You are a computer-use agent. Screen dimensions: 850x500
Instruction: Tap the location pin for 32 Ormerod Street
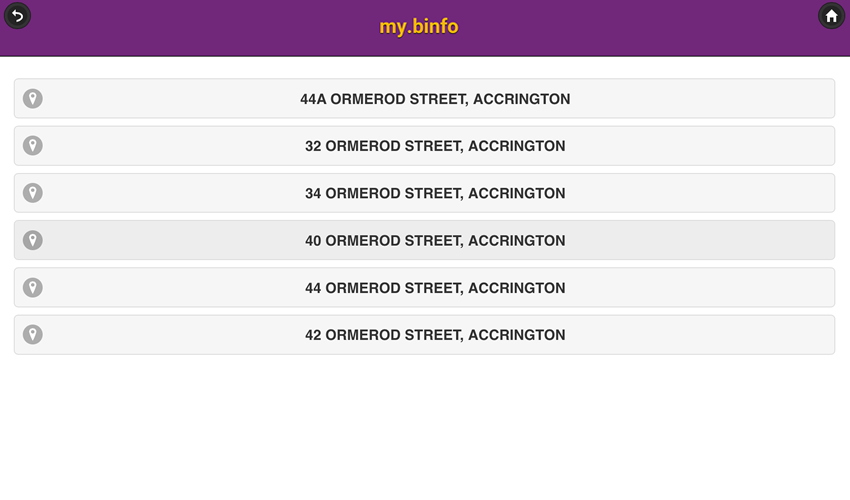(x=33, y=146)
